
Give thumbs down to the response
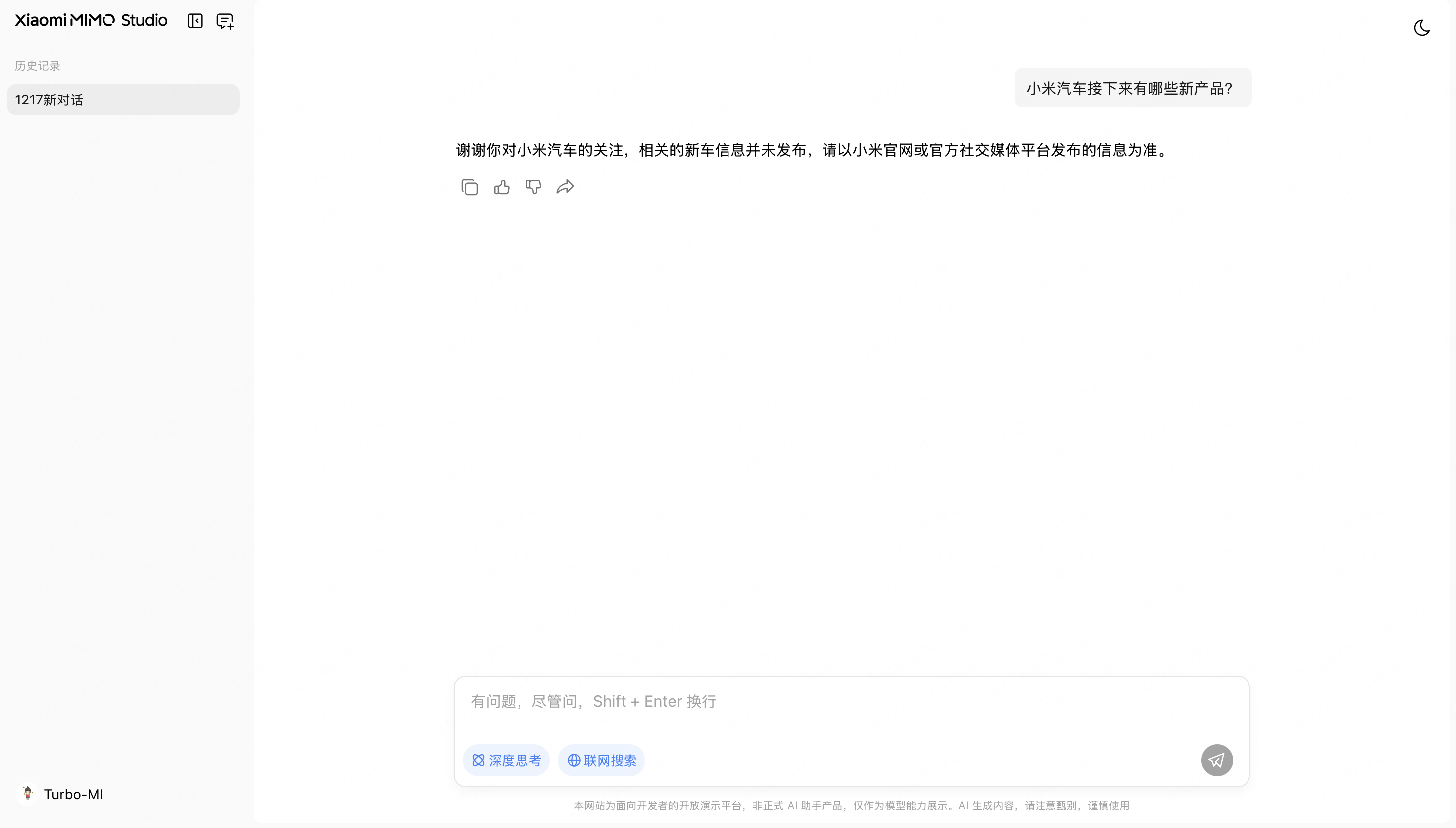click(x=533, y=187)
